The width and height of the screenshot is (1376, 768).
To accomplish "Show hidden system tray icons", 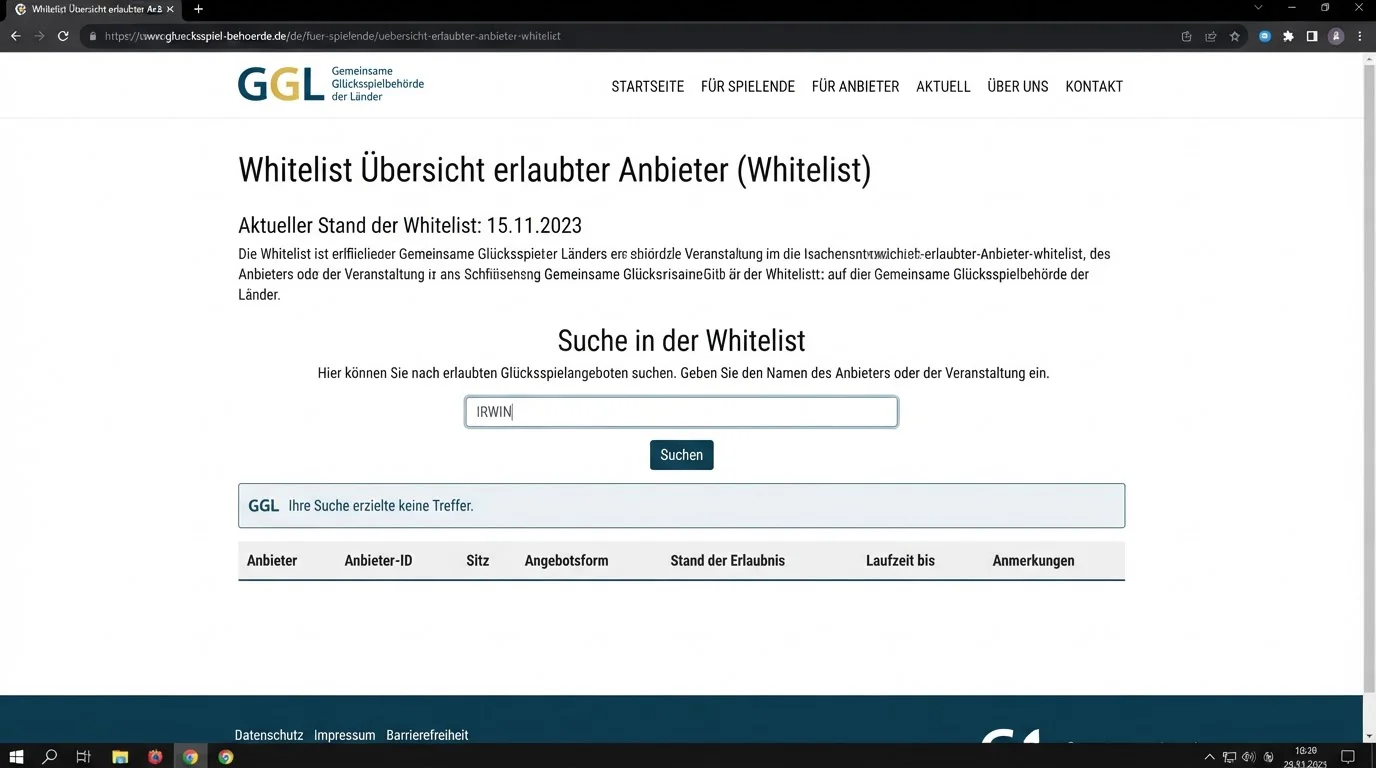I will (1209, 757).
